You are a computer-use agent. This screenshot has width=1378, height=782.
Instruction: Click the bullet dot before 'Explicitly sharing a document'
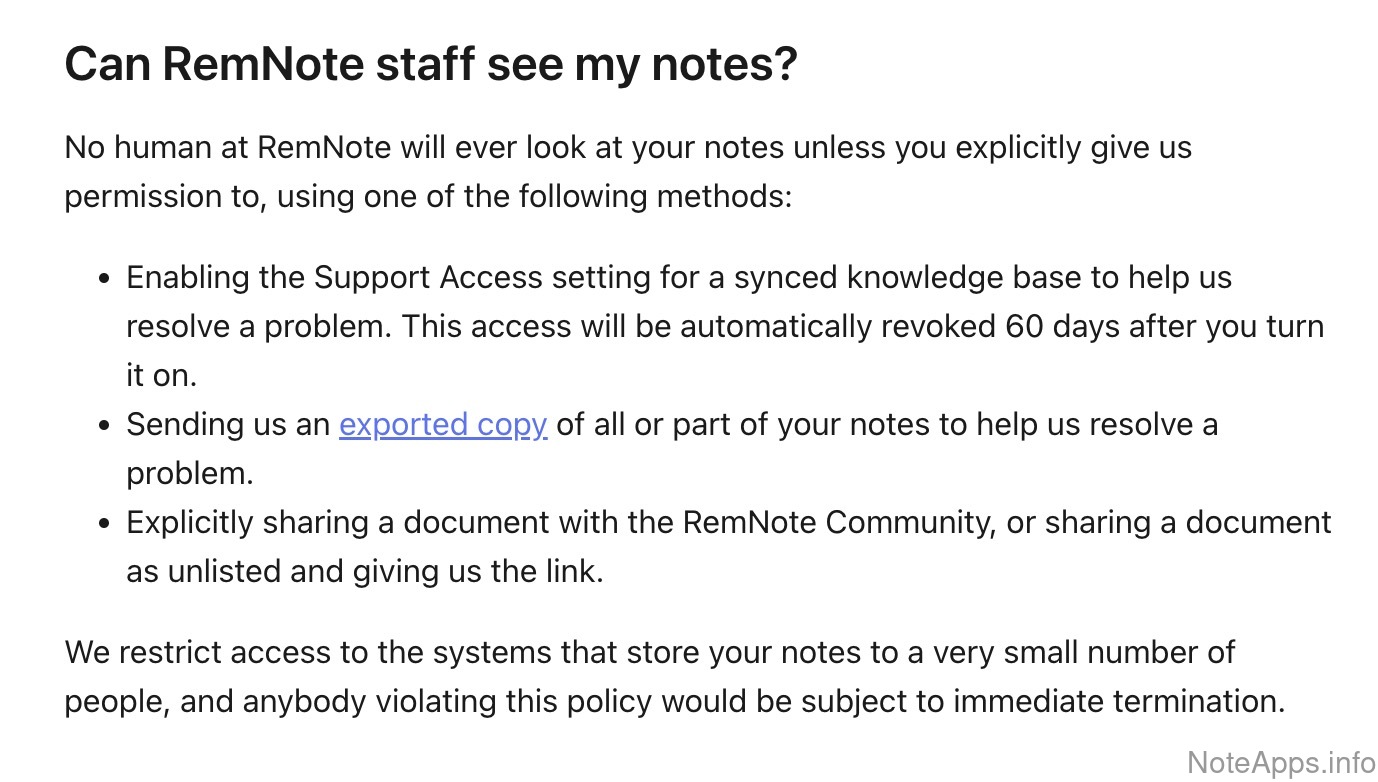click(105, 524)
